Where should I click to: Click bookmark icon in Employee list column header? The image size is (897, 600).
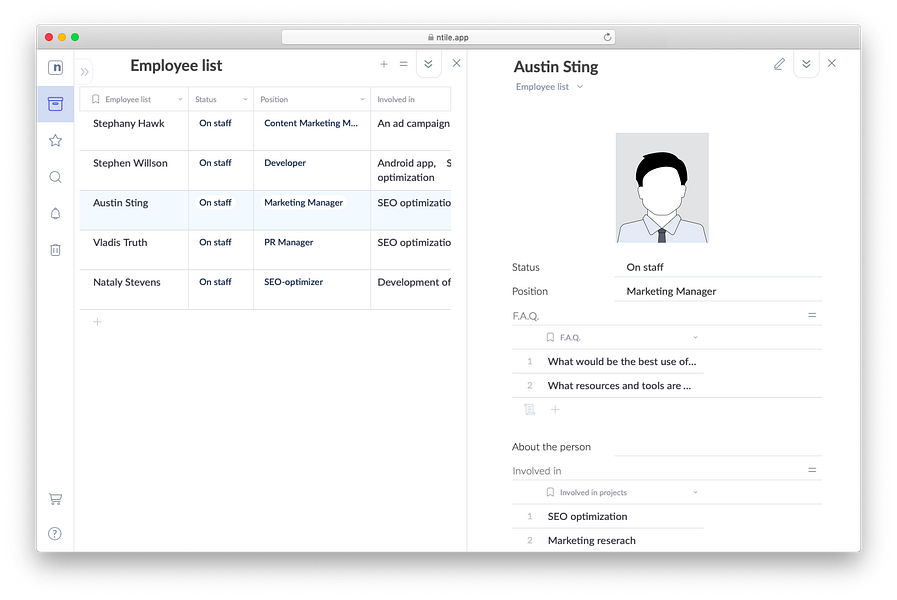click(x=96, y=100)
